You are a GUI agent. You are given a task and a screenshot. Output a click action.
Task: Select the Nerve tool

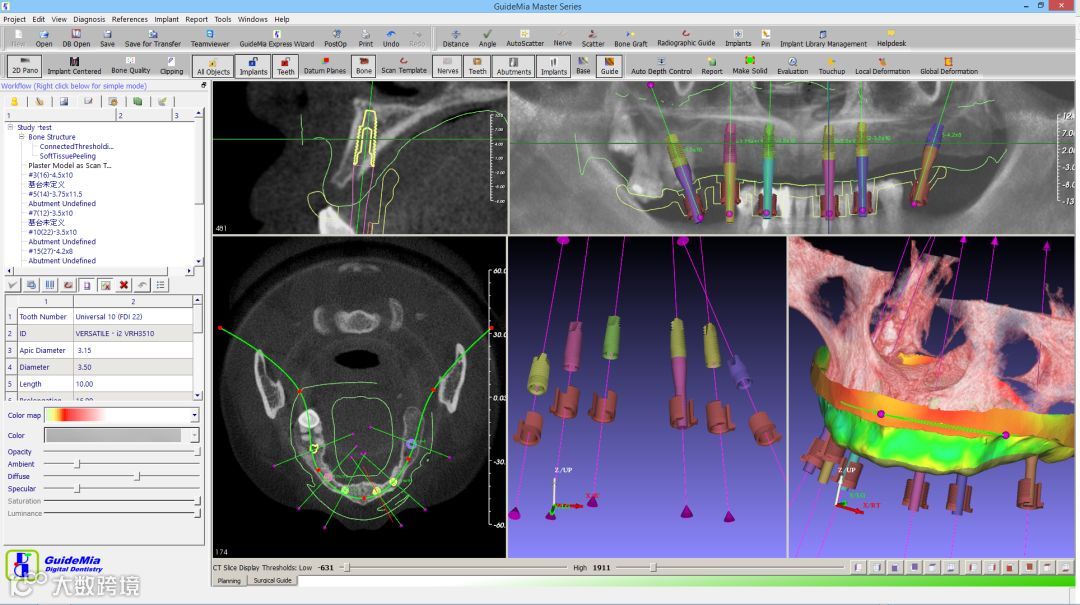(x=563, y=38)
